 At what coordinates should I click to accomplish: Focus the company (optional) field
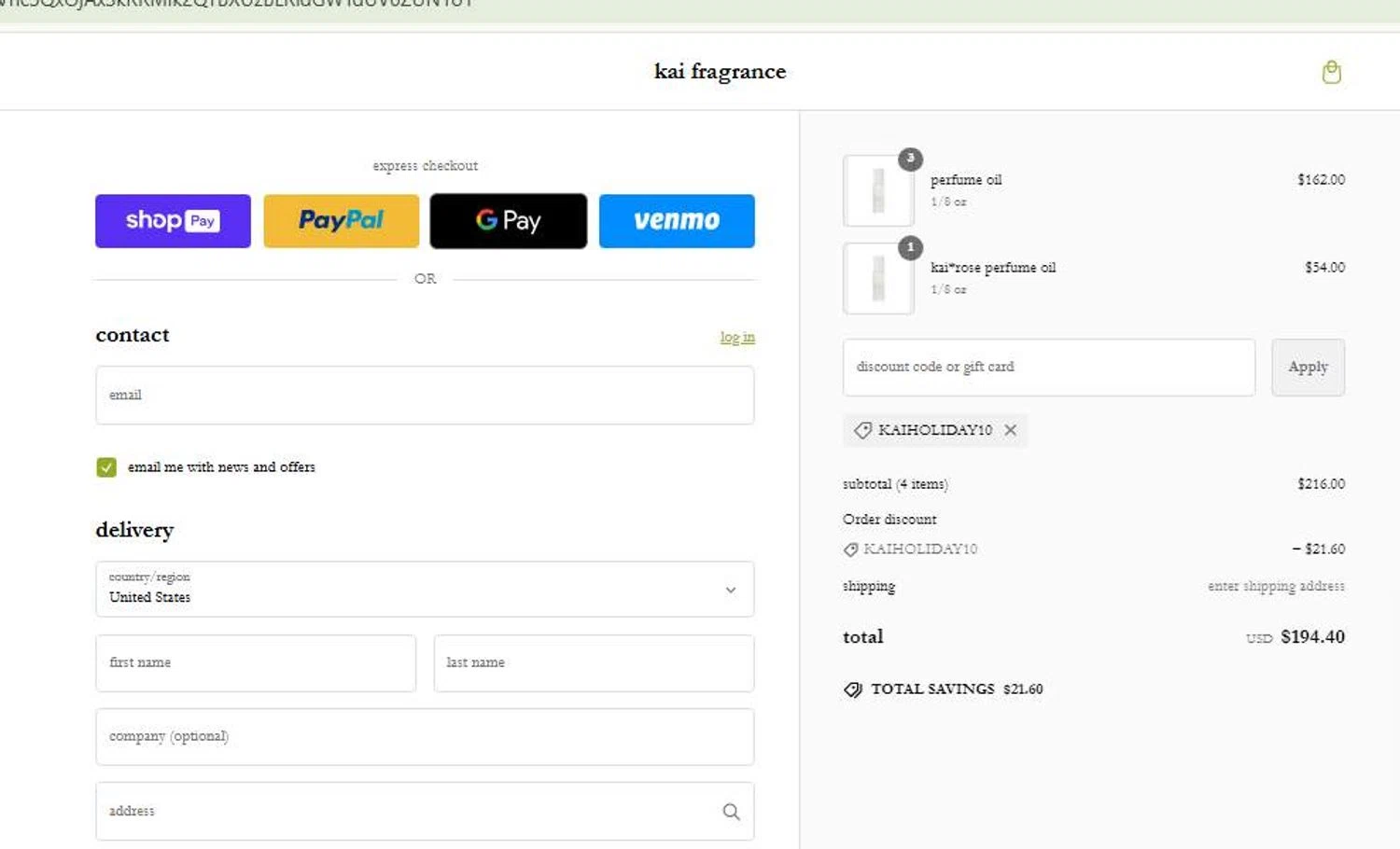(425, 737)
